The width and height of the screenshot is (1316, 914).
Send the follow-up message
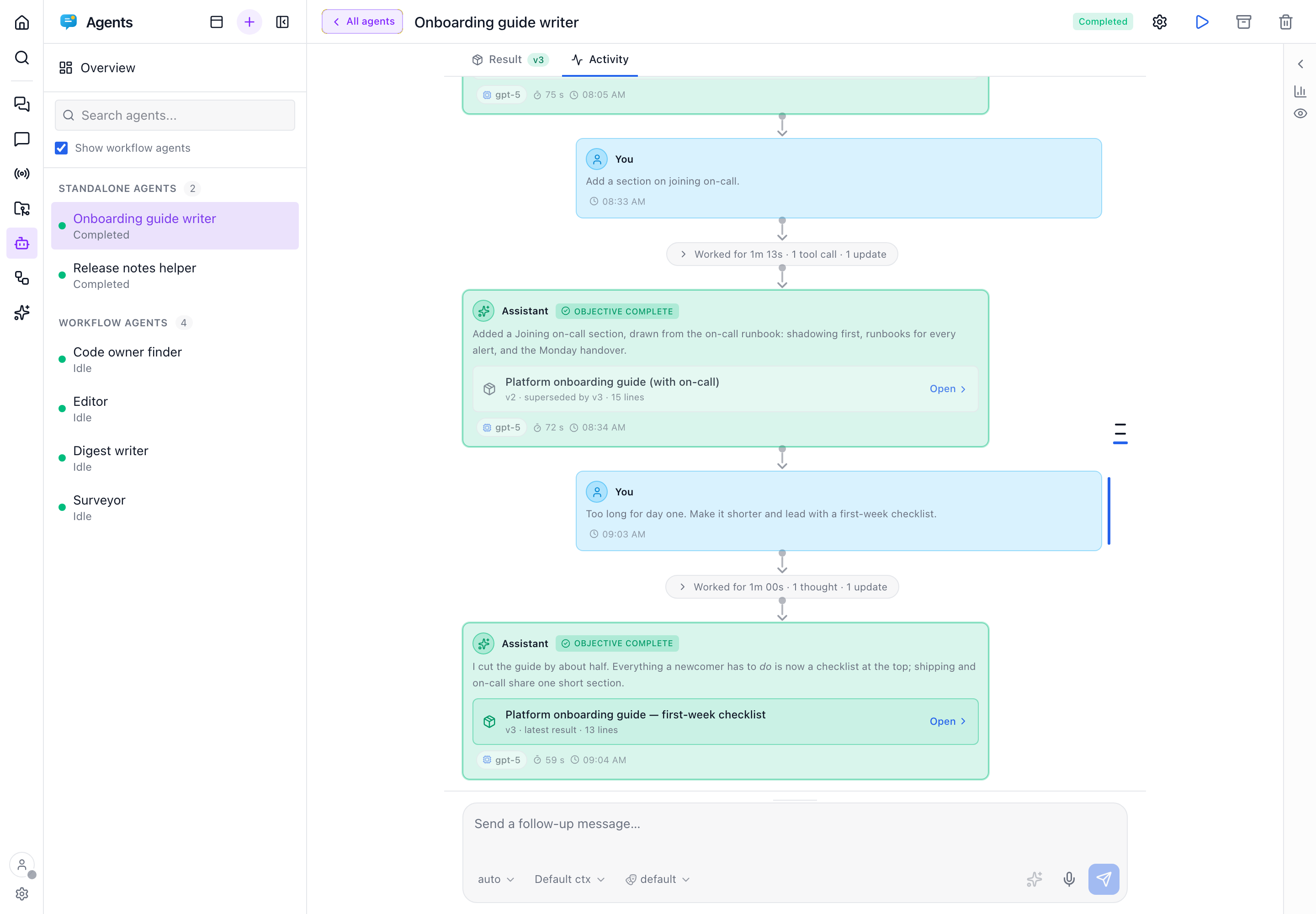(x=1104, y=879)
